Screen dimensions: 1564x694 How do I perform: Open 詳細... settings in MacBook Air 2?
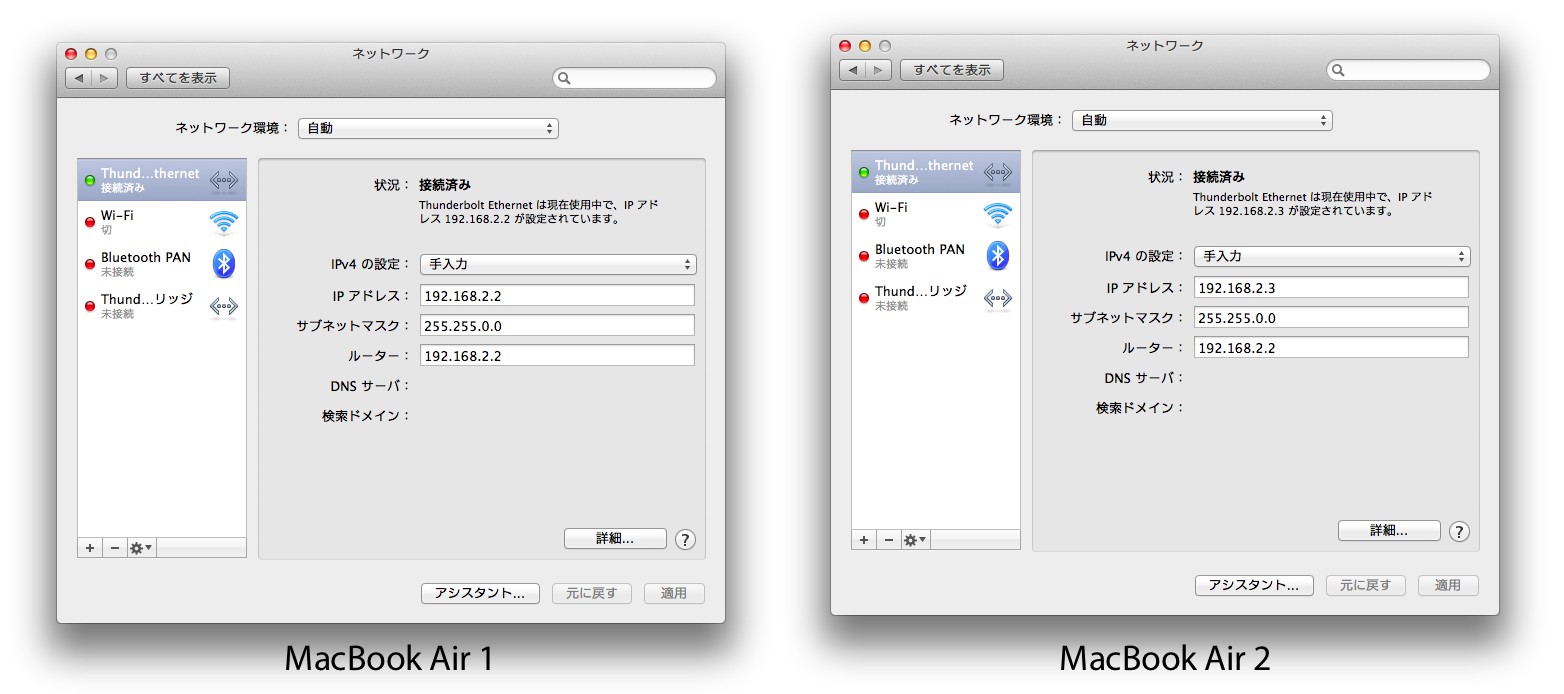(x=1389, y=530)
